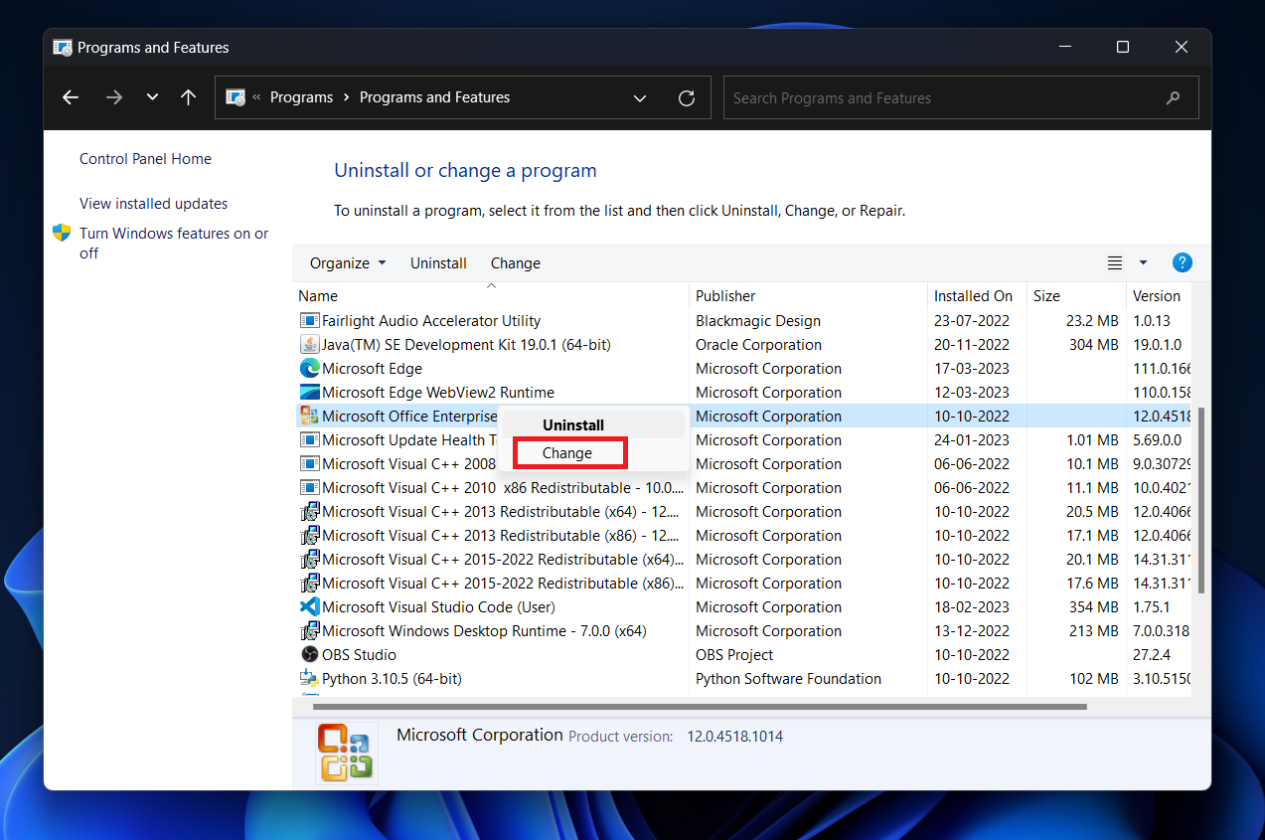This screenshot has height=840, width=1265.
Task: Open the Organize dropdown menu
Action: coord(346,262)
